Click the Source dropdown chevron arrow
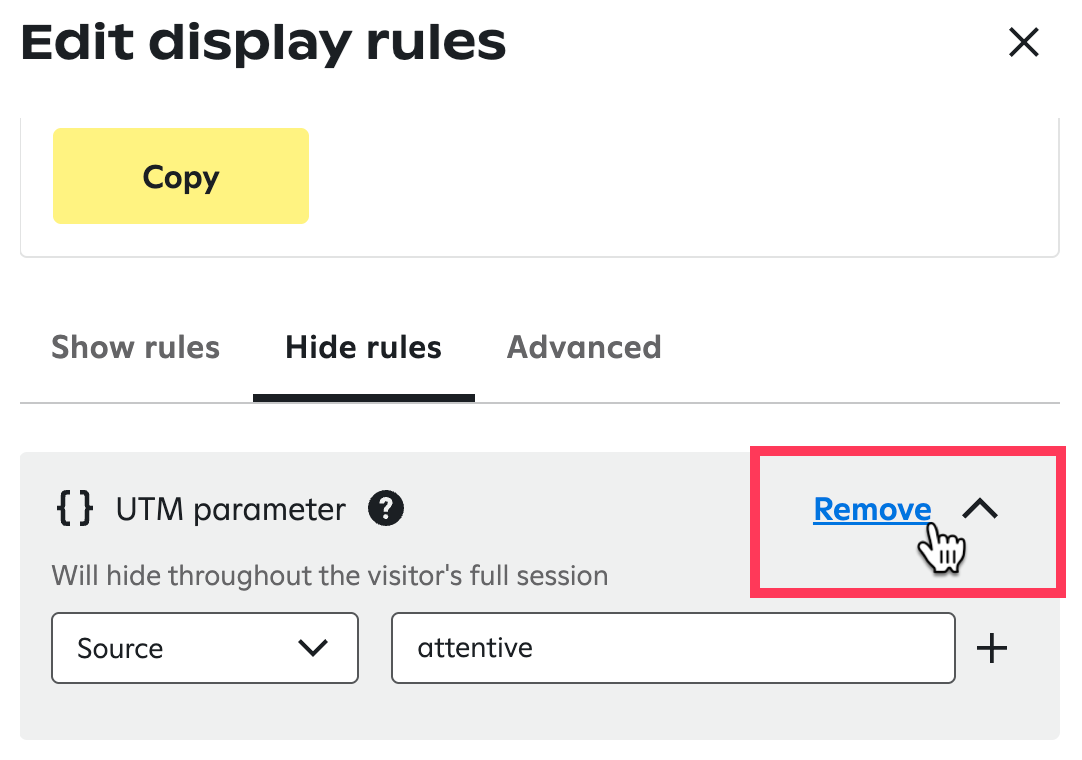 point(315,648)
